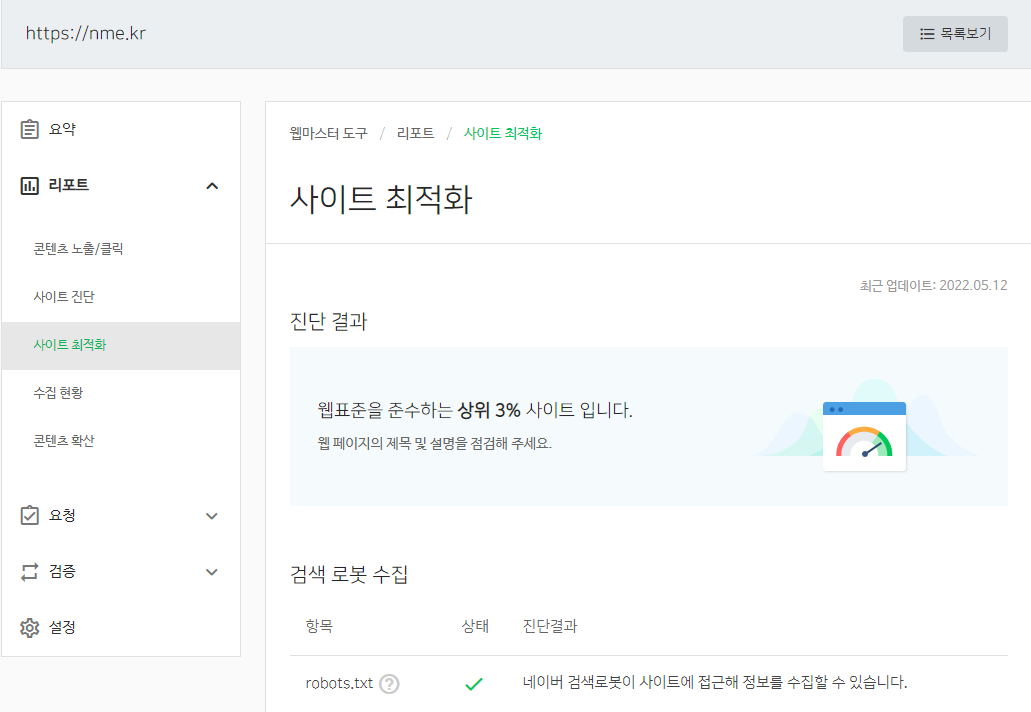Go to 웹마스터 도구 breadcrumb link
1031x712 pixels.
pyautogui.click(x=328, y=133)
